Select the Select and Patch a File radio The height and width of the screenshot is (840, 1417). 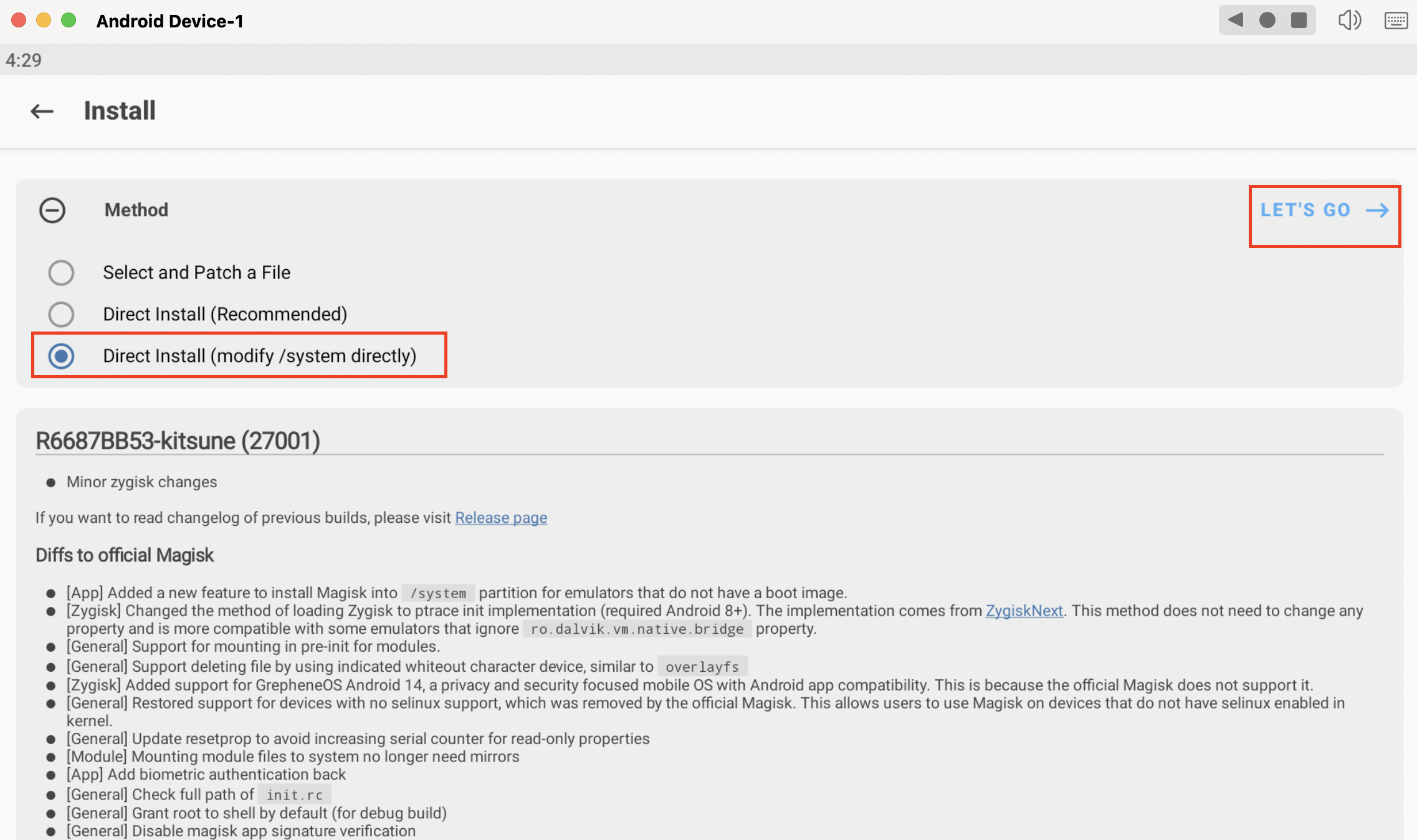[x=61, y=273]
